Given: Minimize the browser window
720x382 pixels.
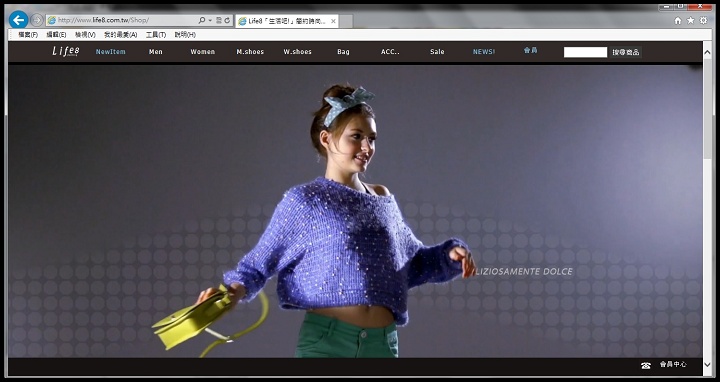Looking at the screenshot, I should [x=666, y=6].
